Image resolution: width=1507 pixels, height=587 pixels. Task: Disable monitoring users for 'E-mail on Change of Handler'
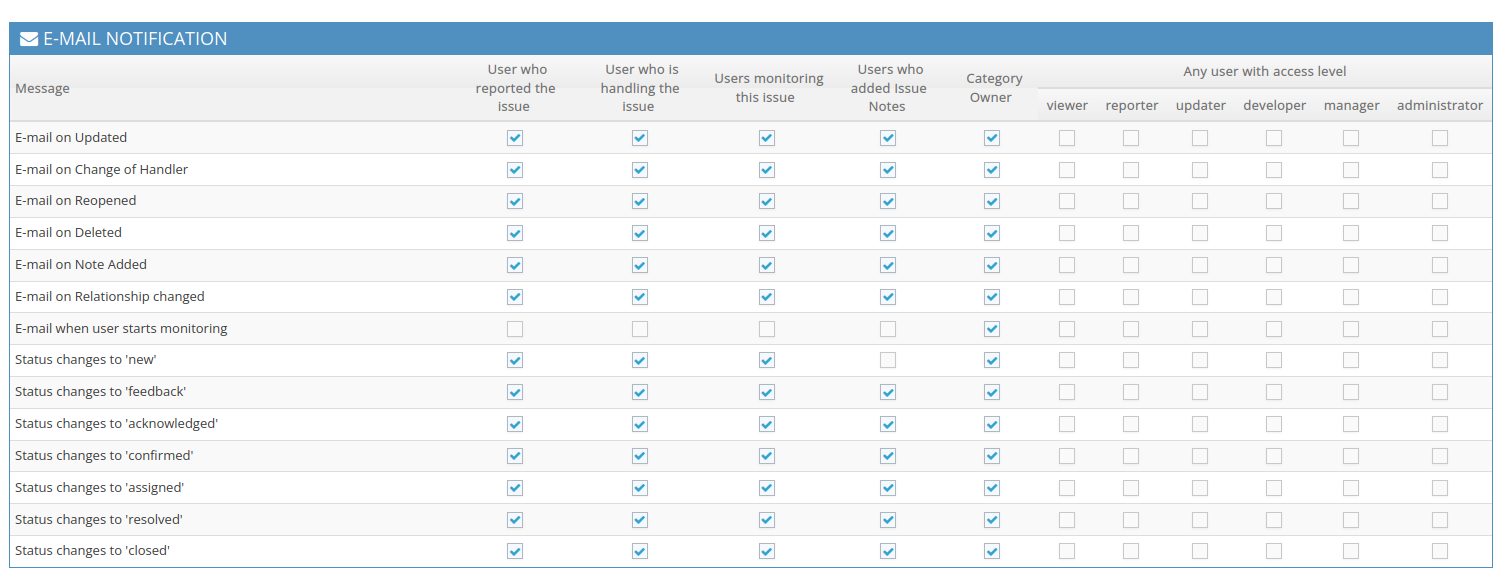[x=766, y=170]
